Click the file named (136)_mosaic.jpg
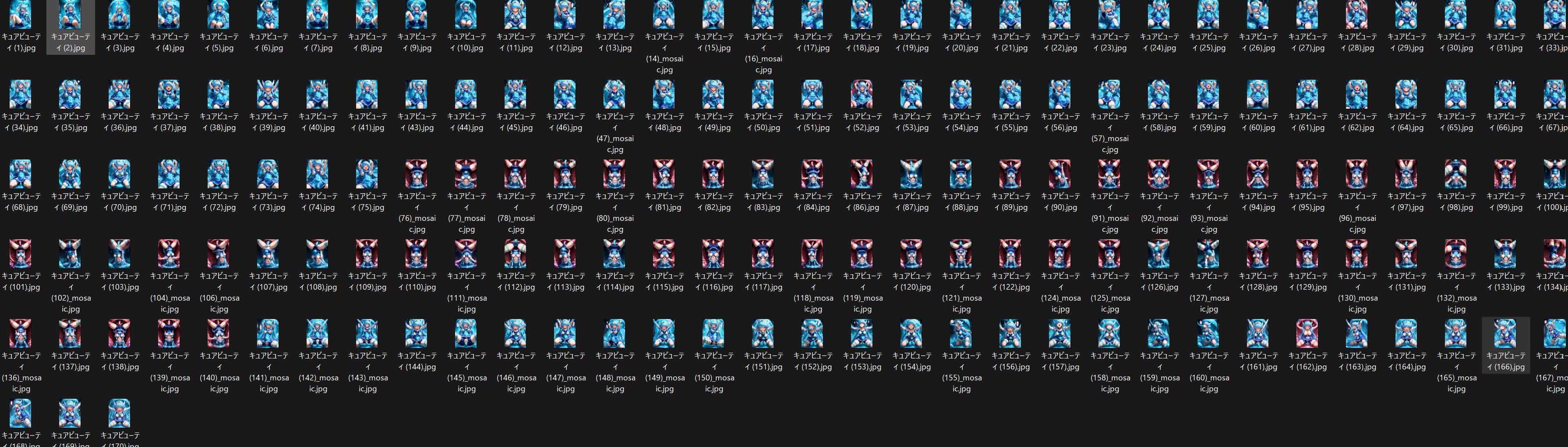The height and width of the screenshot is (447, 1568). [x=21, y=333]
